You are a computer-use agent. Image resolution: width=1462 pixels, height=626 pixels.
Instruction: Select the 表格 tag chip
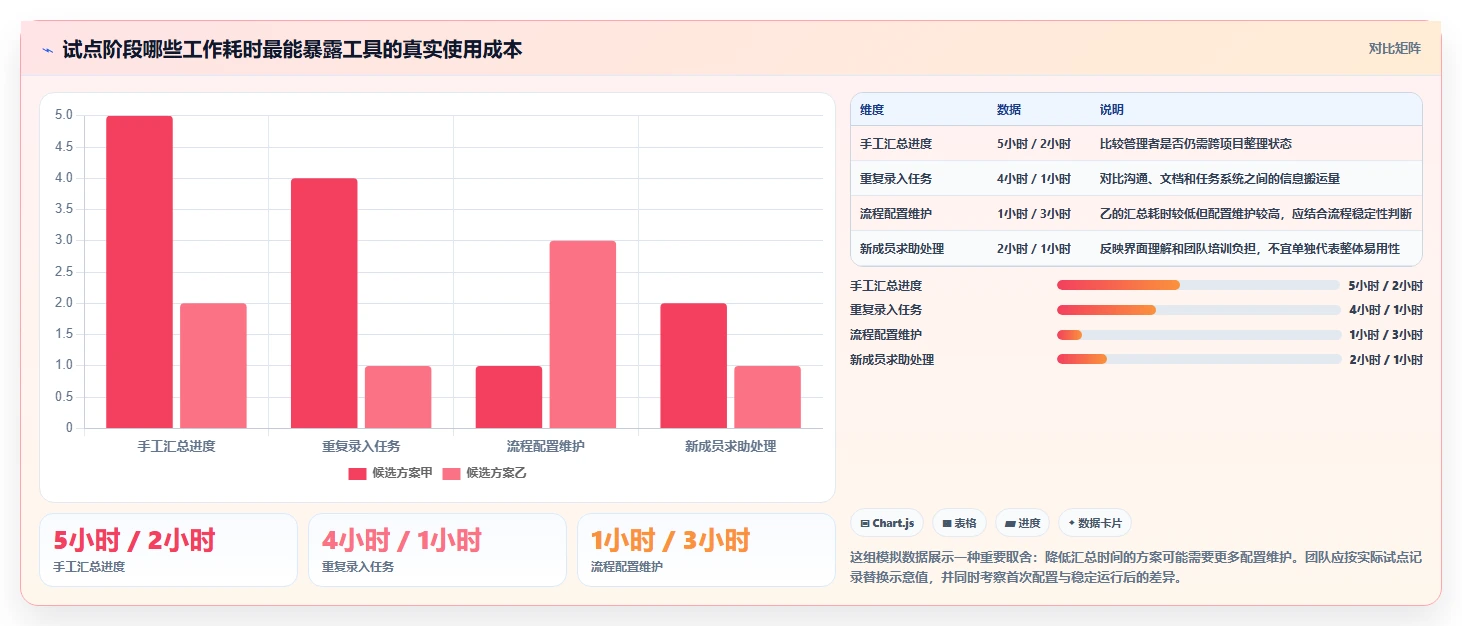coord(959,523)
